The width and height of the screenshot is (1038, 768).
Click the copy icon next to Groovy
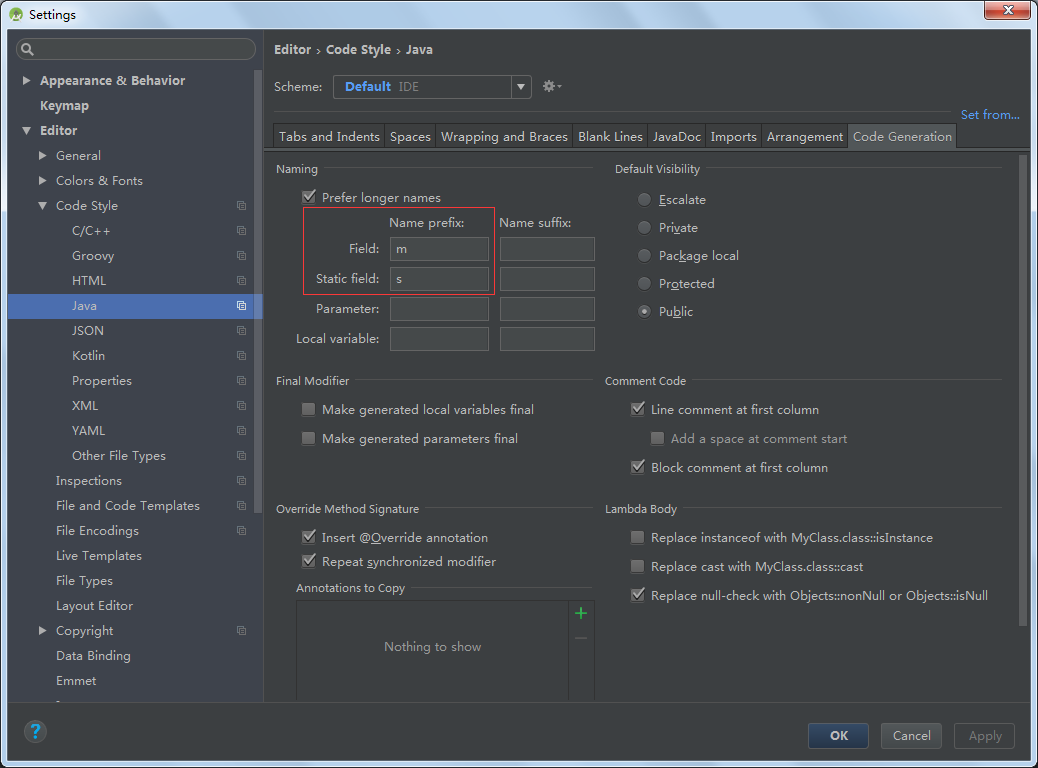pos(242,256)
